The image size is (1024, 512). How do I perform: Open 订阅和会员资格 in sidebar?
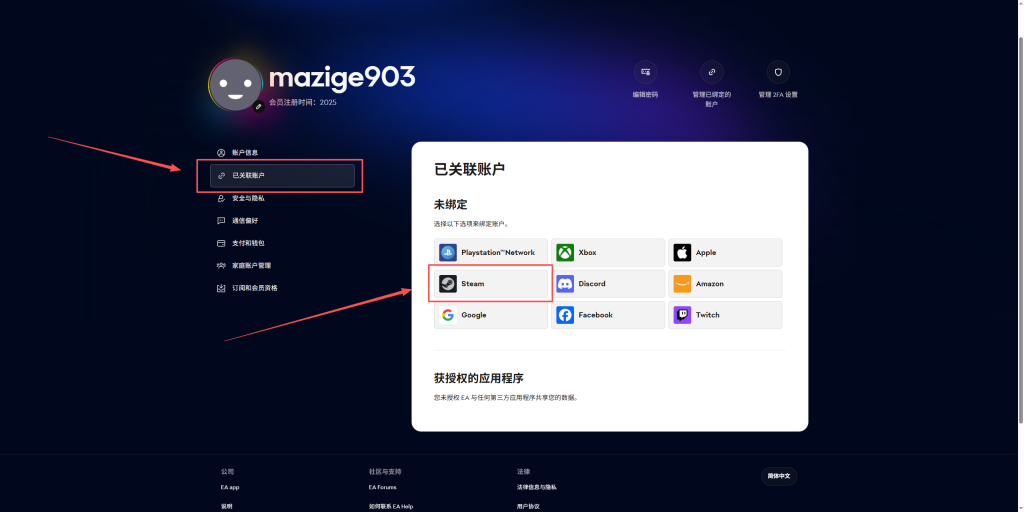[x=254, y=288]
